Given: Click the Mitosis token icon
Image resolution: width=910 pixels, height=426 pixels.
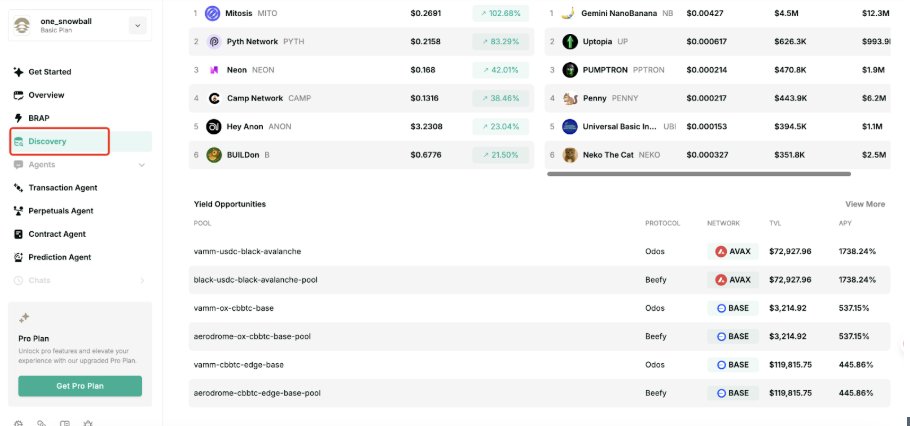Looking at the screenshot, I should click(x=212, y=14).
